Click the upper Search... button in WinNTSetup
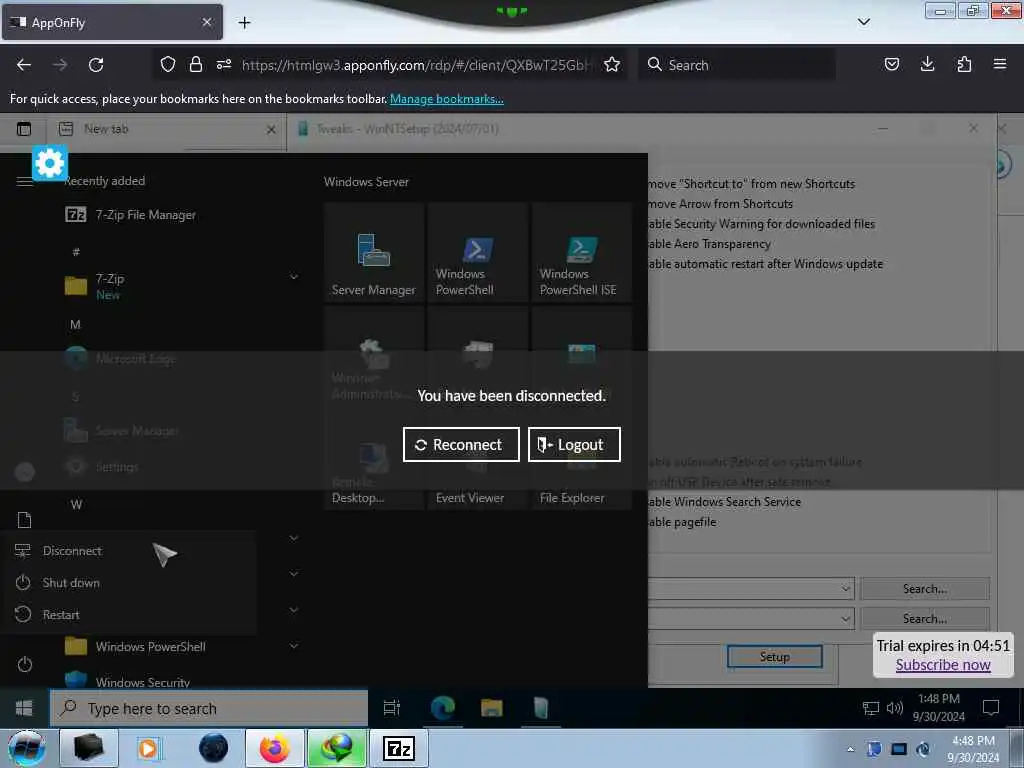This screenshot has height=768, width=1024. pyautogui.click(x=925, y=588)
